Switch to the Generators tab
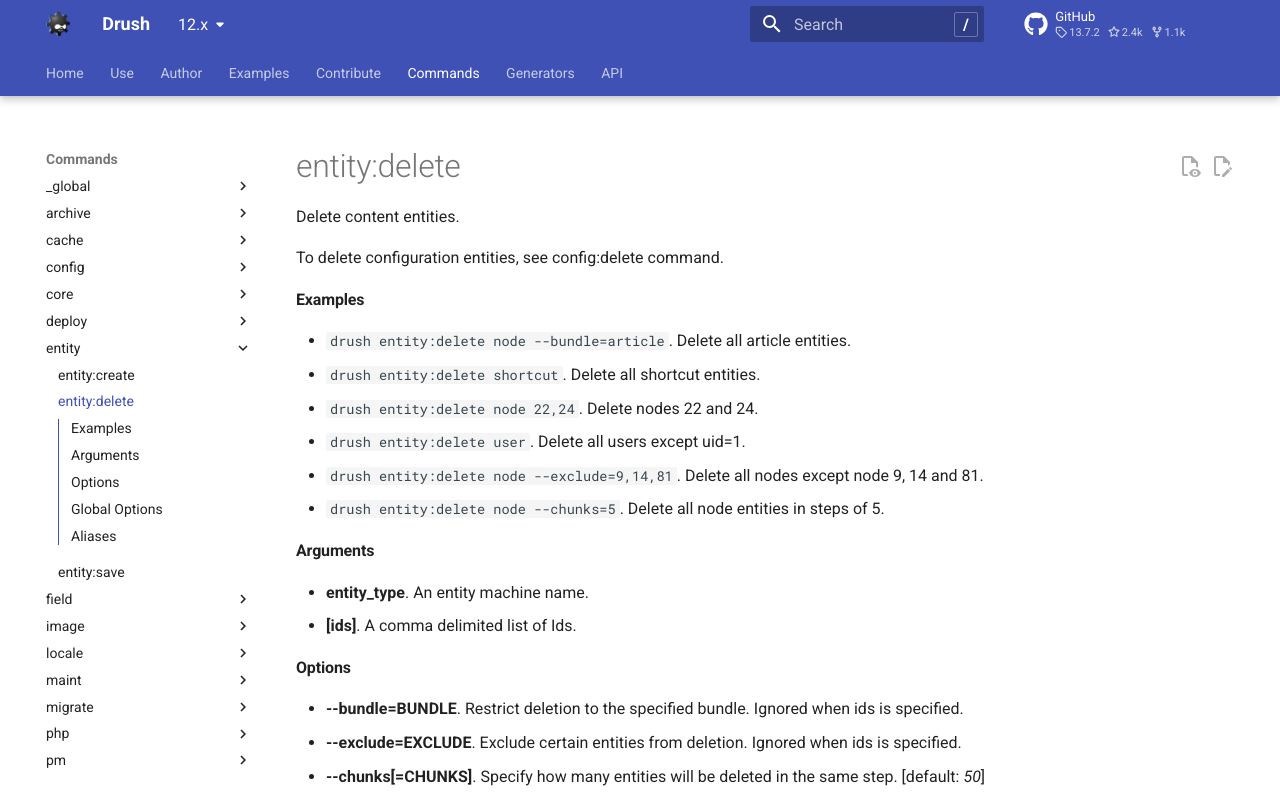The image size is (1280, 800). click(540, 73)
